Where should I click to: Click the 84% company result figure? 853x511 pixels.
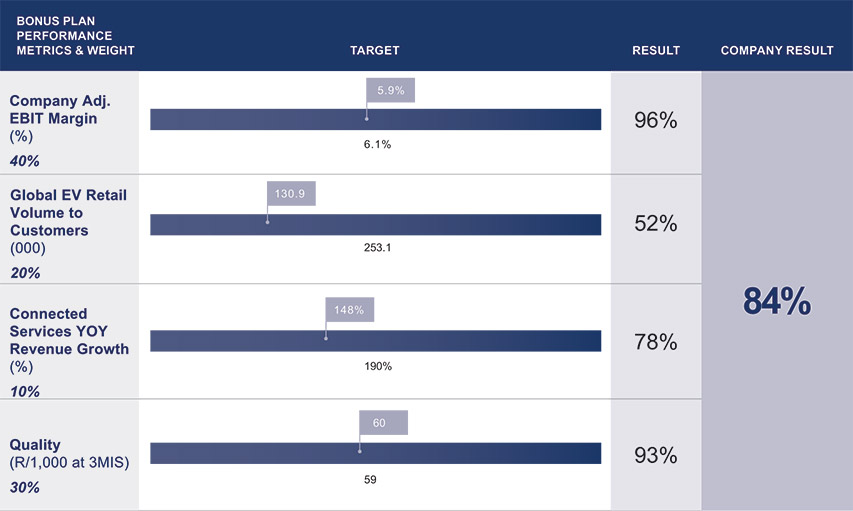pos(776,302)
